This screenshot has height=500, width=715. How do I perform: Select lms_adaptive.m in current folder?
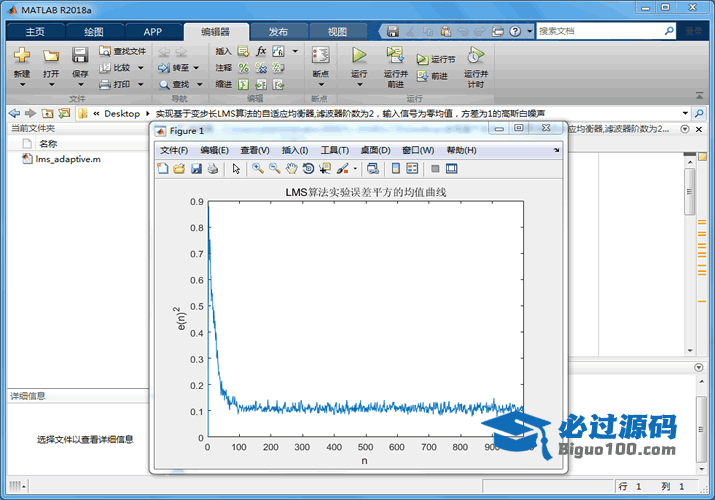(x=62, y=159)
